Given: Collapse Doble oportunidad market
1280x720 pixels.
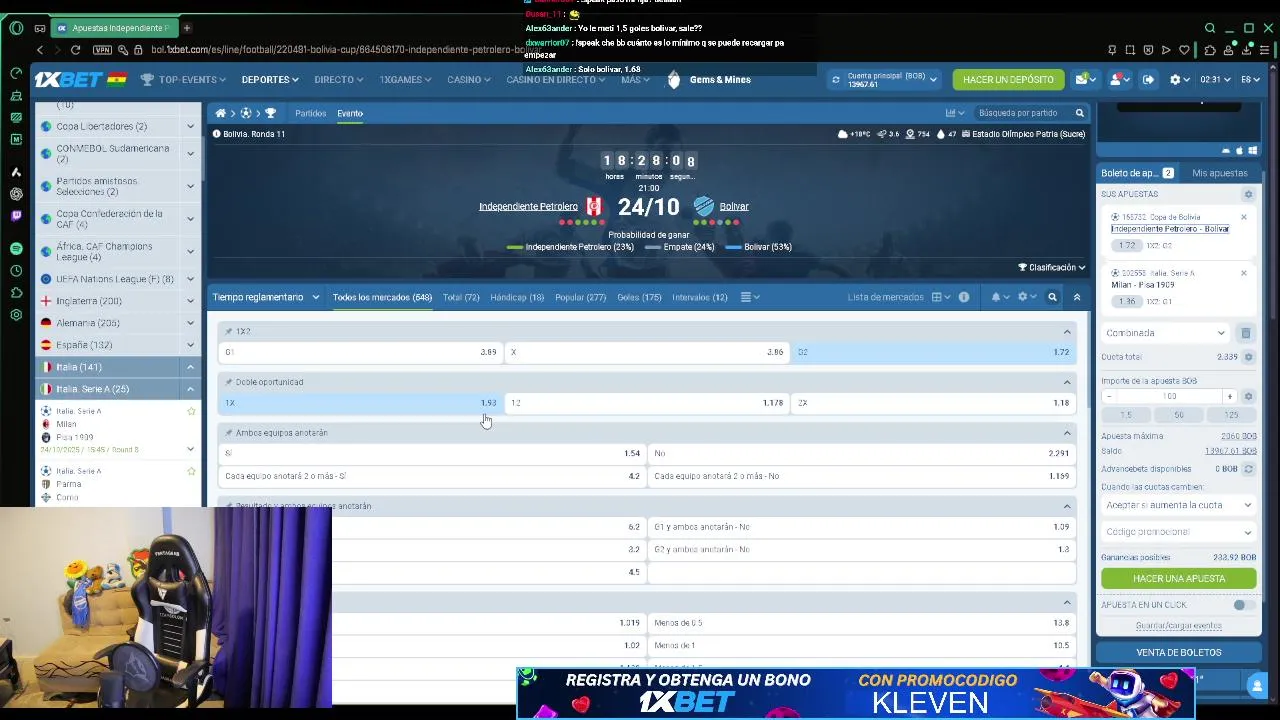Looking at the screenshot, I should (1067, 382).
